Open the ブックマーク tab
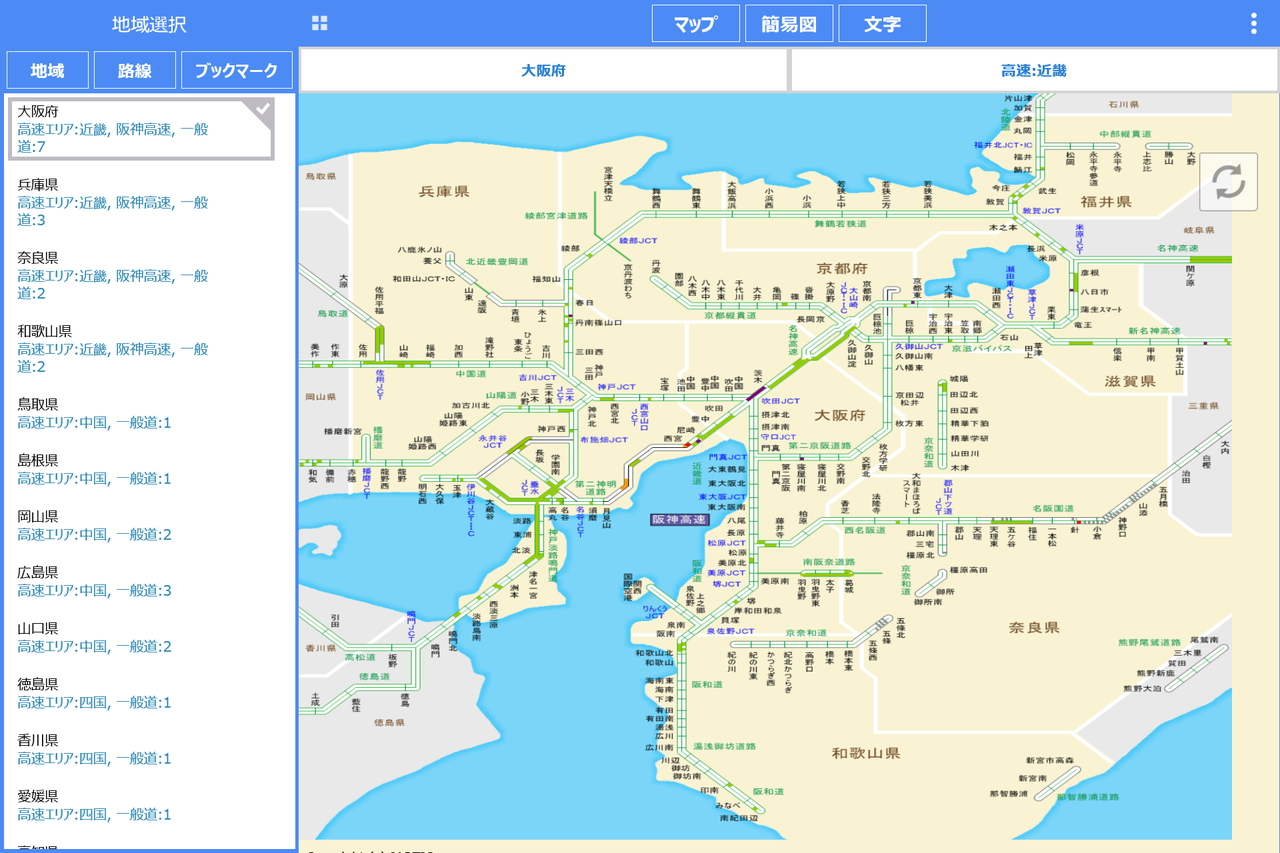Screen dimensions: 1280x853 coord(236,70)
